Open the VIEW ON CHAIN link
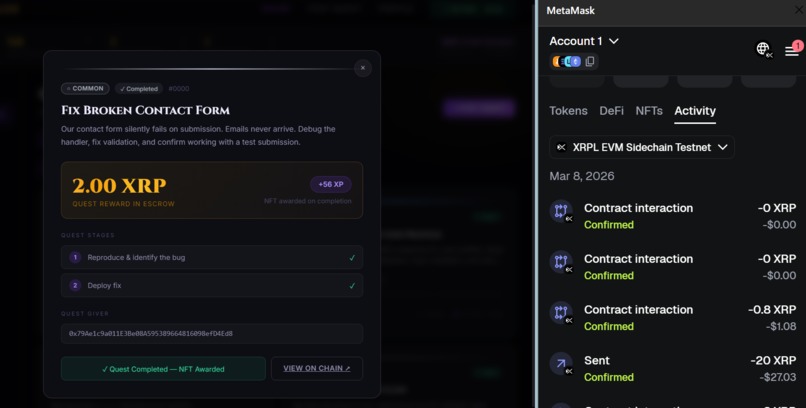 click(317, 368)
